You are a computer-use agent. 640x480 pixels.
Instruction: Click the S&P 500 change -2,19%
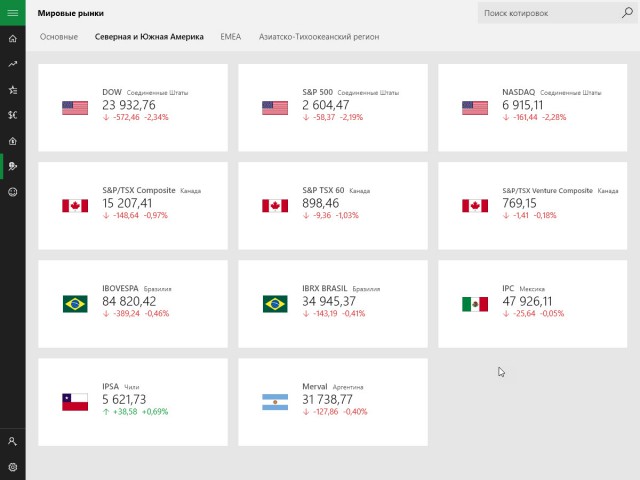[x=351, y=118]
